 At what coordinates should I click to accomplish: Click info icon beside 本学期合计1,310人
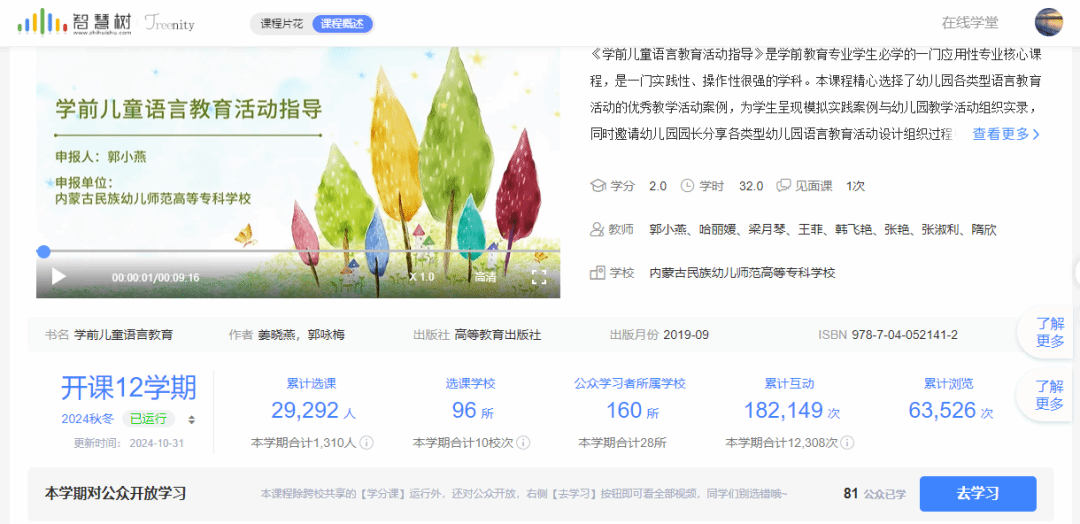click(366, 443)
